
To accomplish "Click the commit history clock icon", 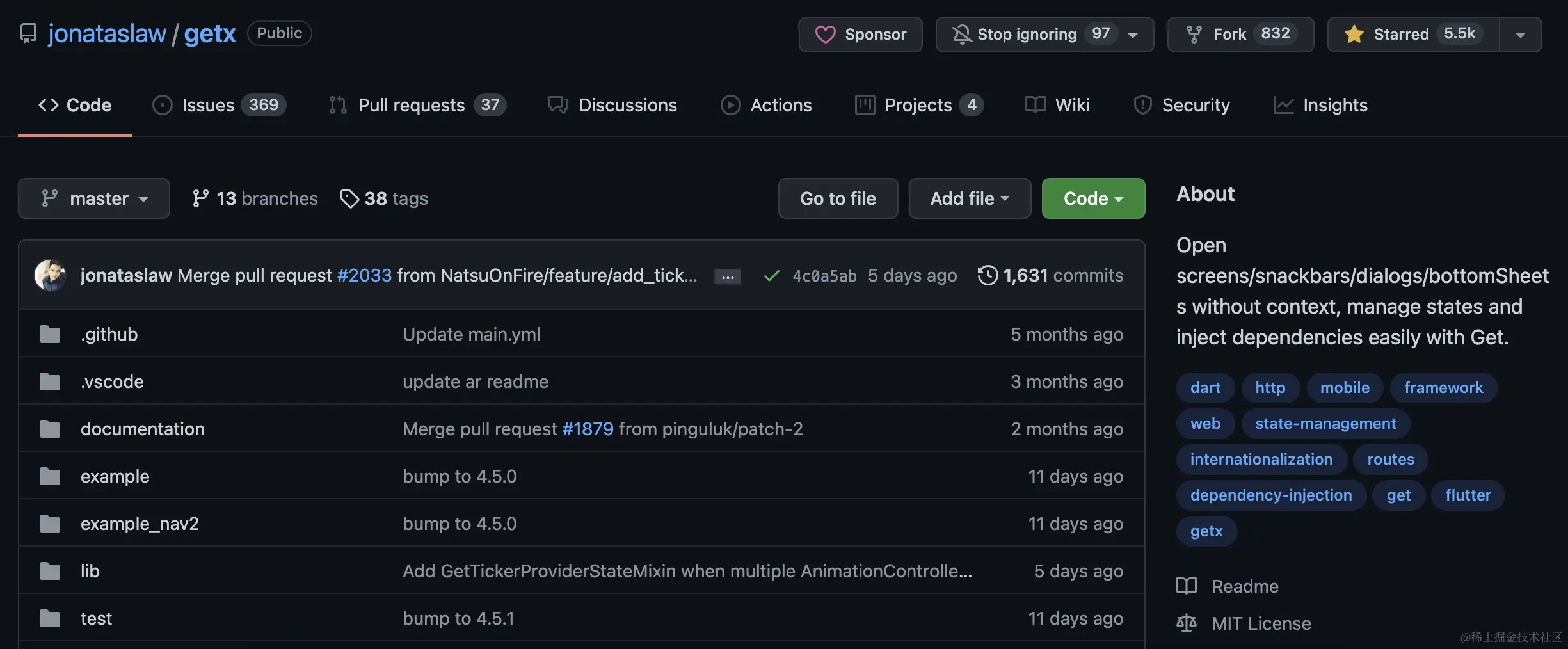I will (987, 275).
